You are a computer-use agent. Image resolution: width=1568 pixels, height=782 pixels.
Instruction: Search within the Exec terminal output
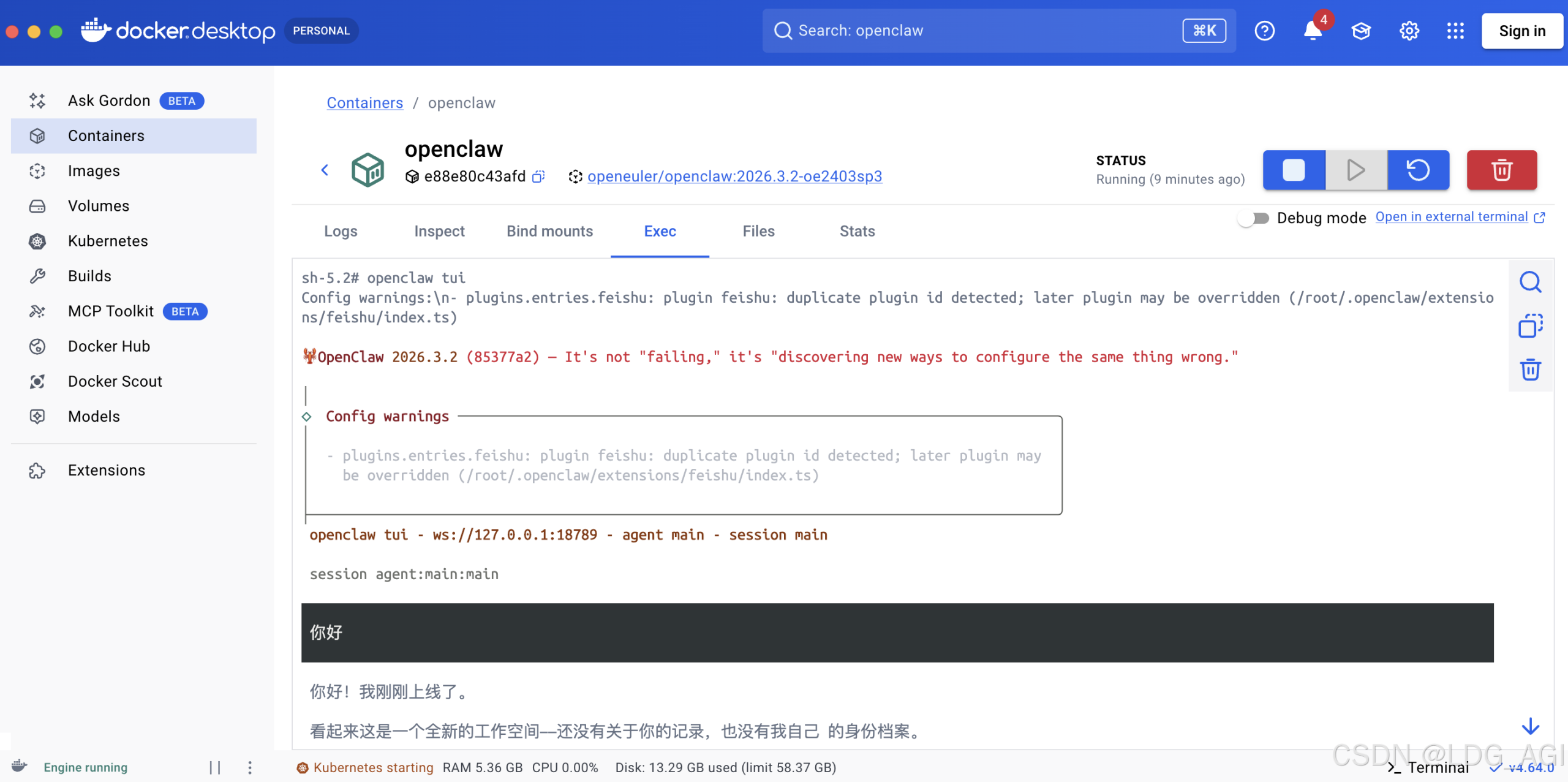click(1531, 282)
